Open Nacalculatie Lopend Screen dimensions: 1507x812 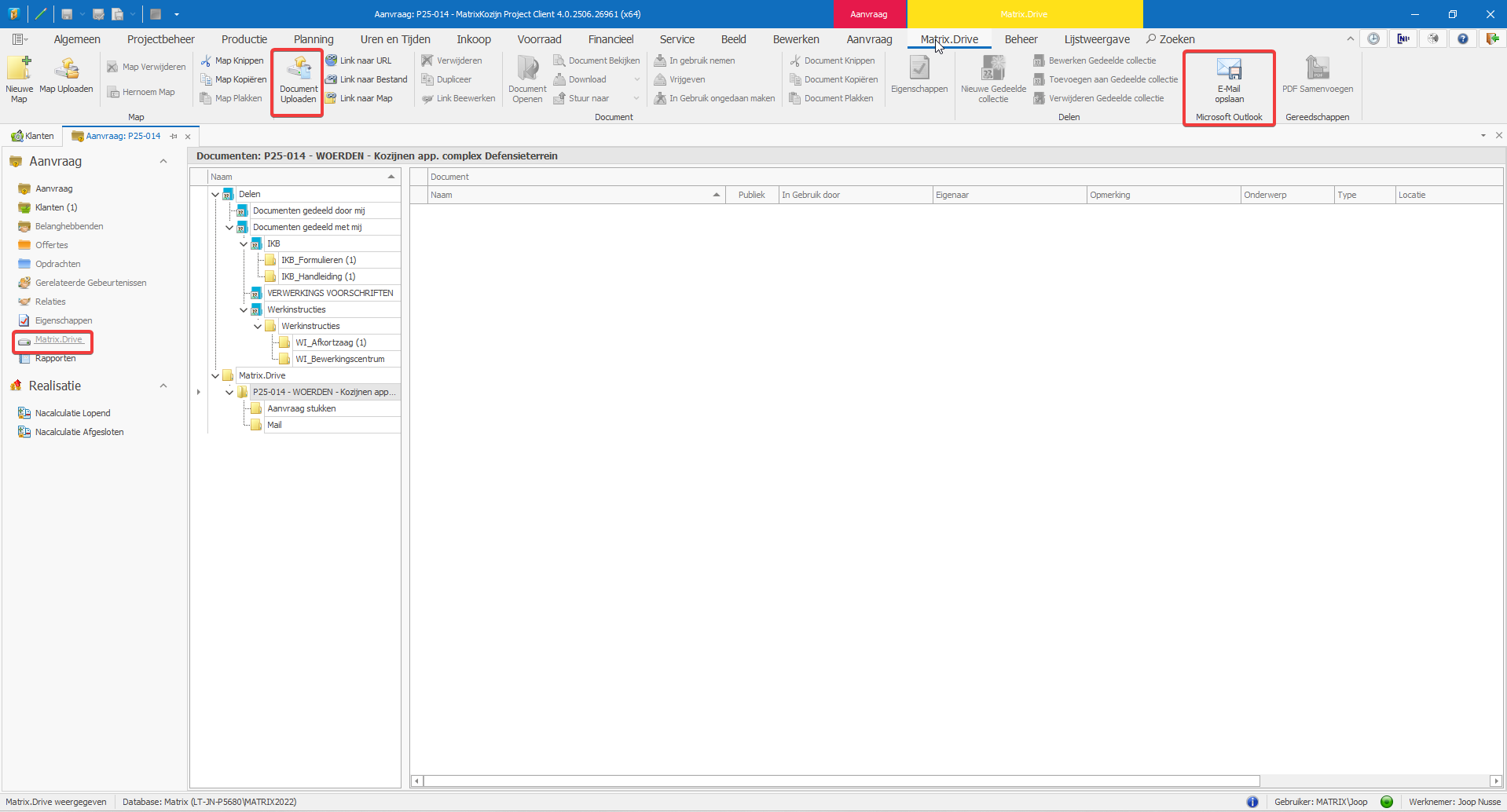(72, 413)
